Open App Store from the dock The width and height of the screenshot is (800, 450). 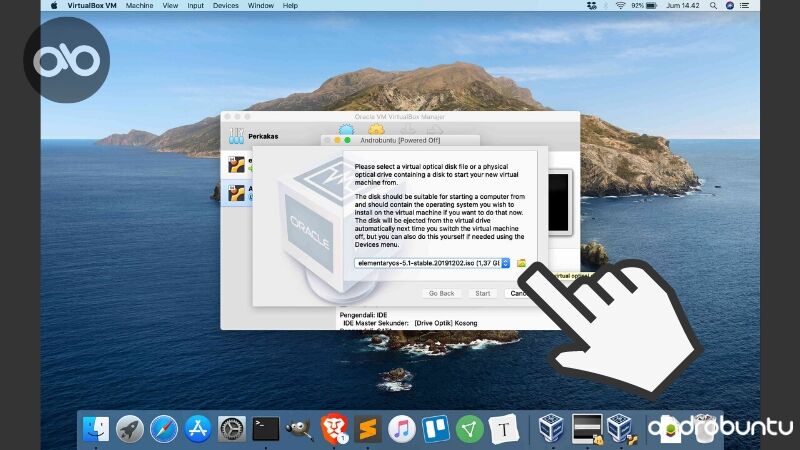pyautogui.click(x=197, y=429)
